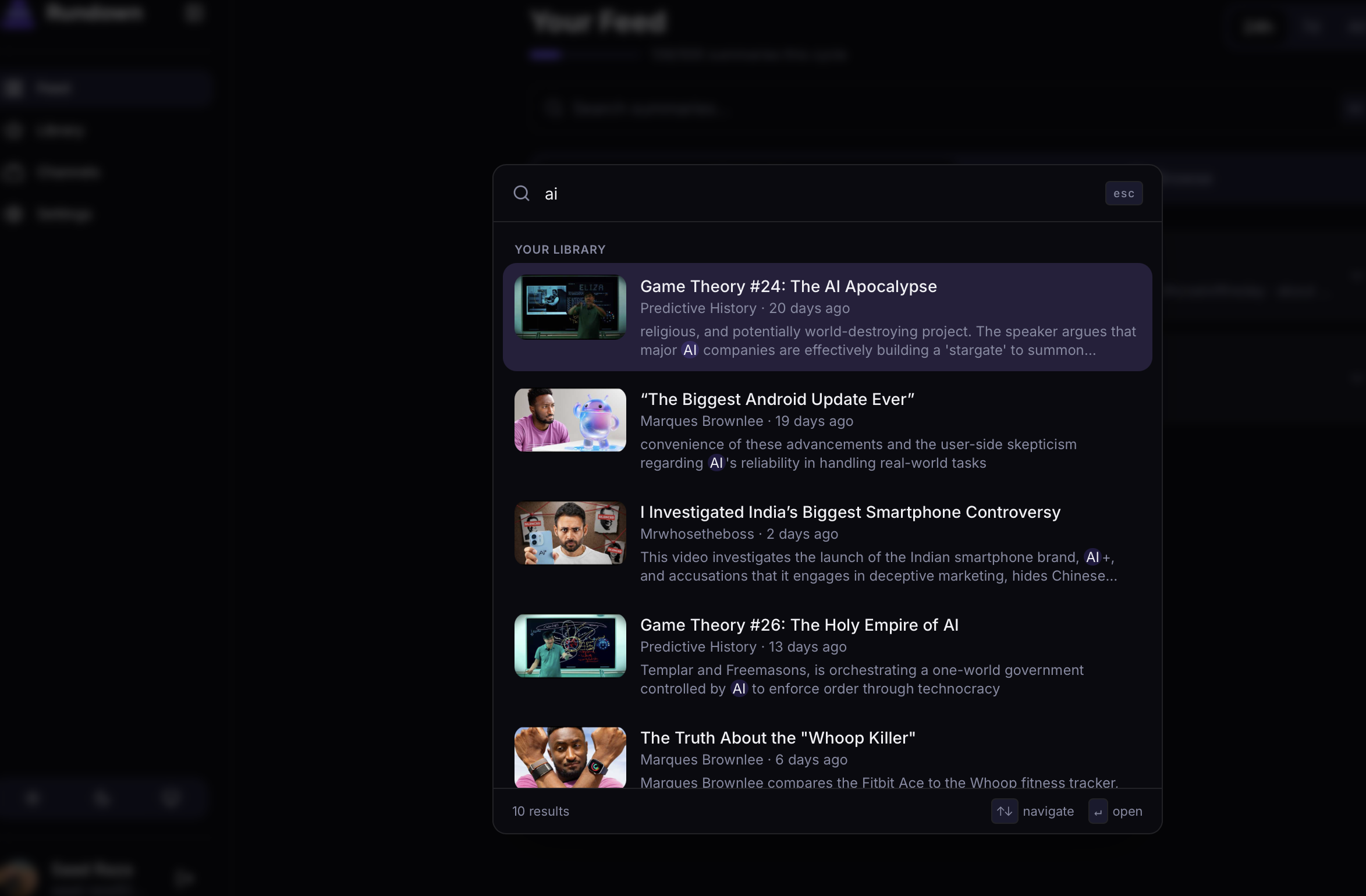Open 'The Truth About the "Whoop Killer"' result
Screen dimensions: 1366x896
tap(827, 752)
